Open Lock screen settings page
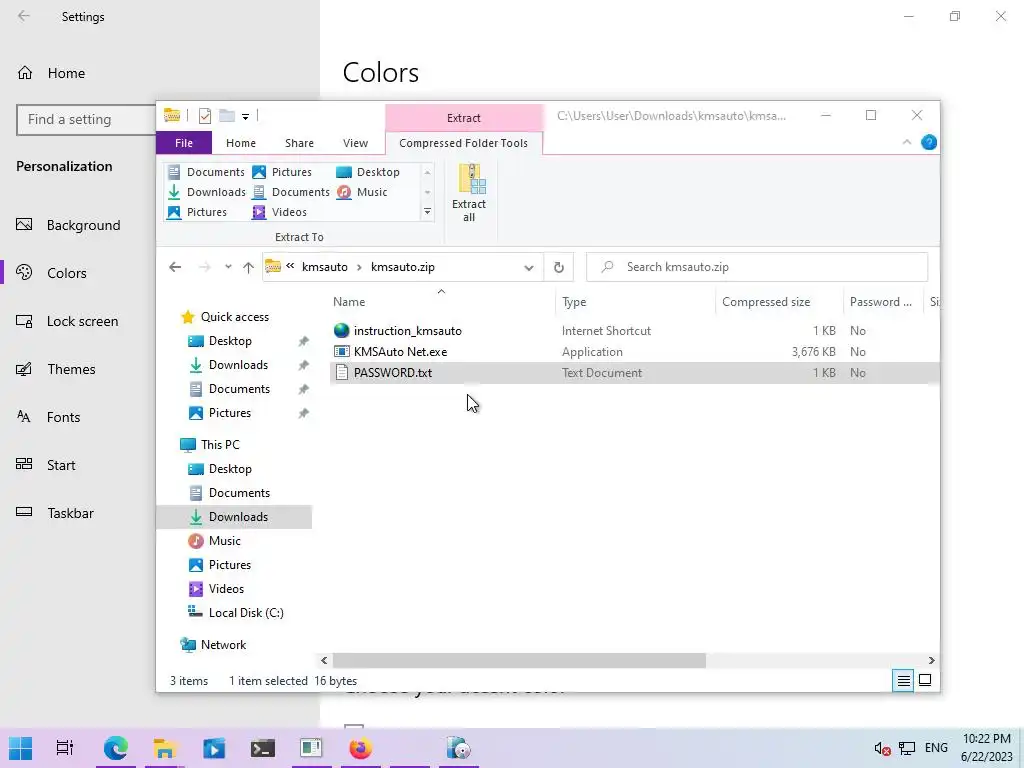This screenshot has height=768, width=1024. (82, 321)
